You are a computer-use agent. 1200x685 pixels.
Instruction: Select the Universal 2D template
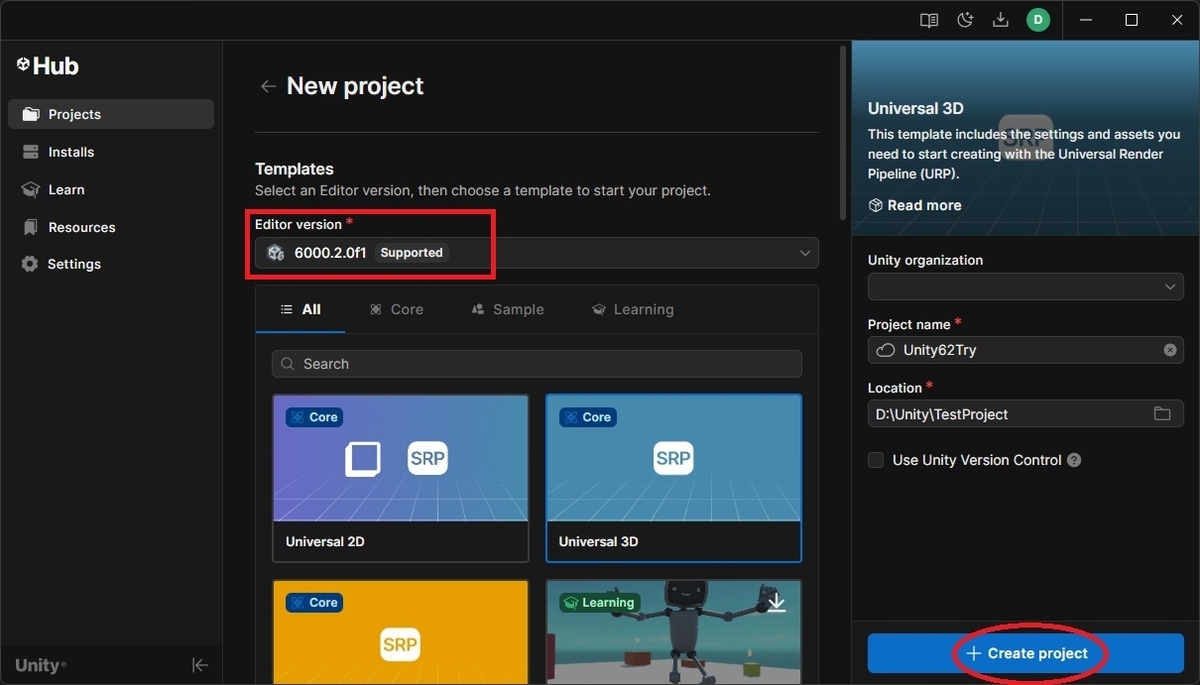pyautogui.click(x=400, y=478)
